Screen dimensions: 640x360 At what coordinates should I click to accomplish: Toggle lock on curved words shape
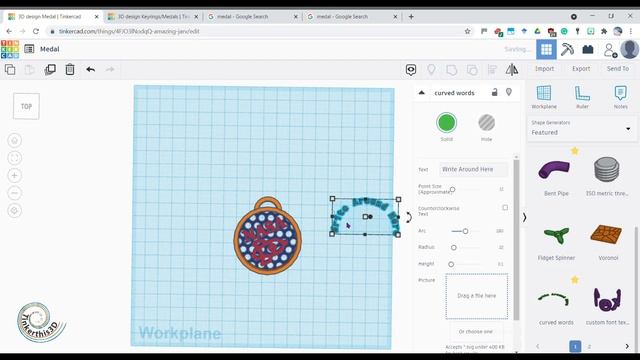point(494,92)
